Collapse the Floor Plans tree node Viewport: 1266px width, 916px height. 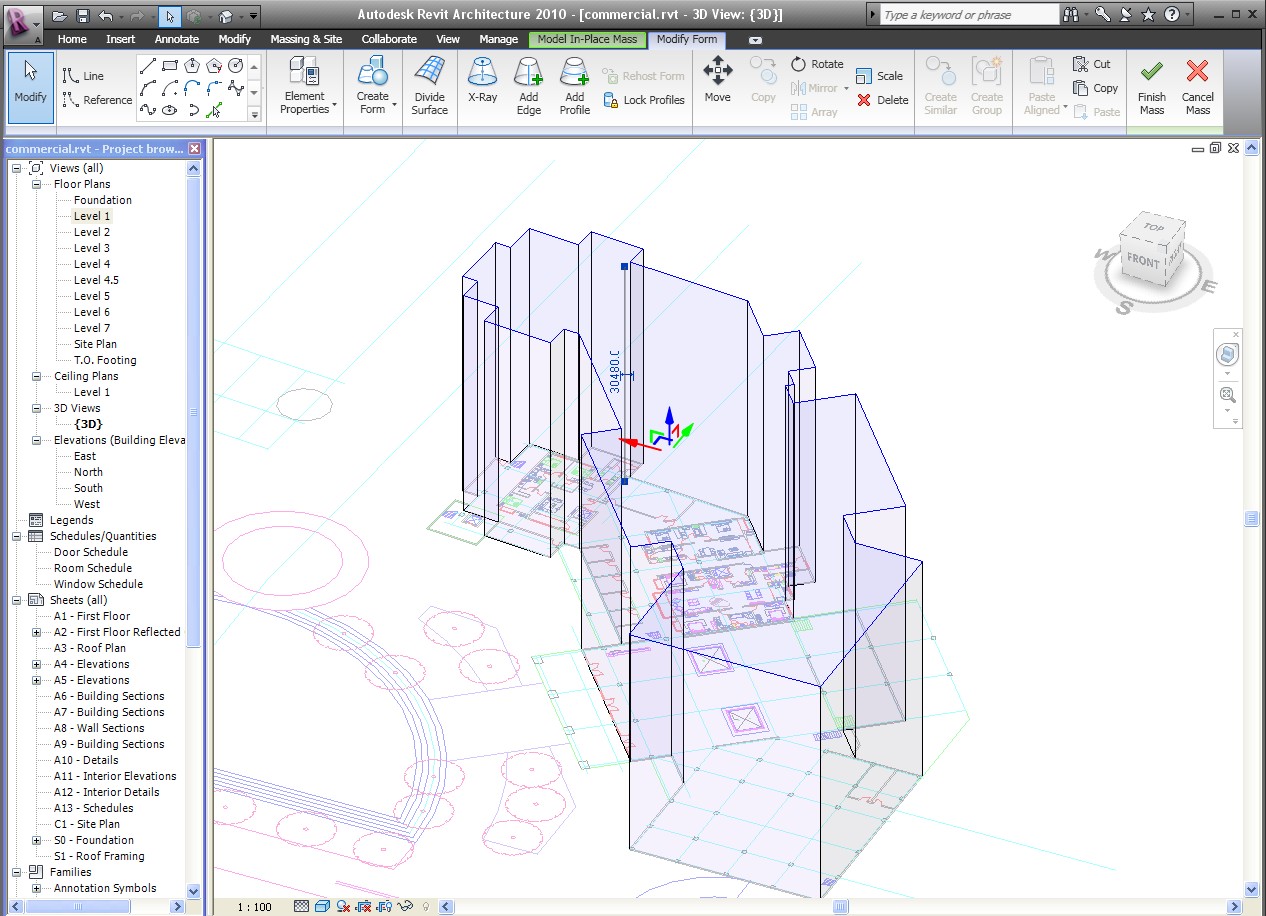pos(37,184)
